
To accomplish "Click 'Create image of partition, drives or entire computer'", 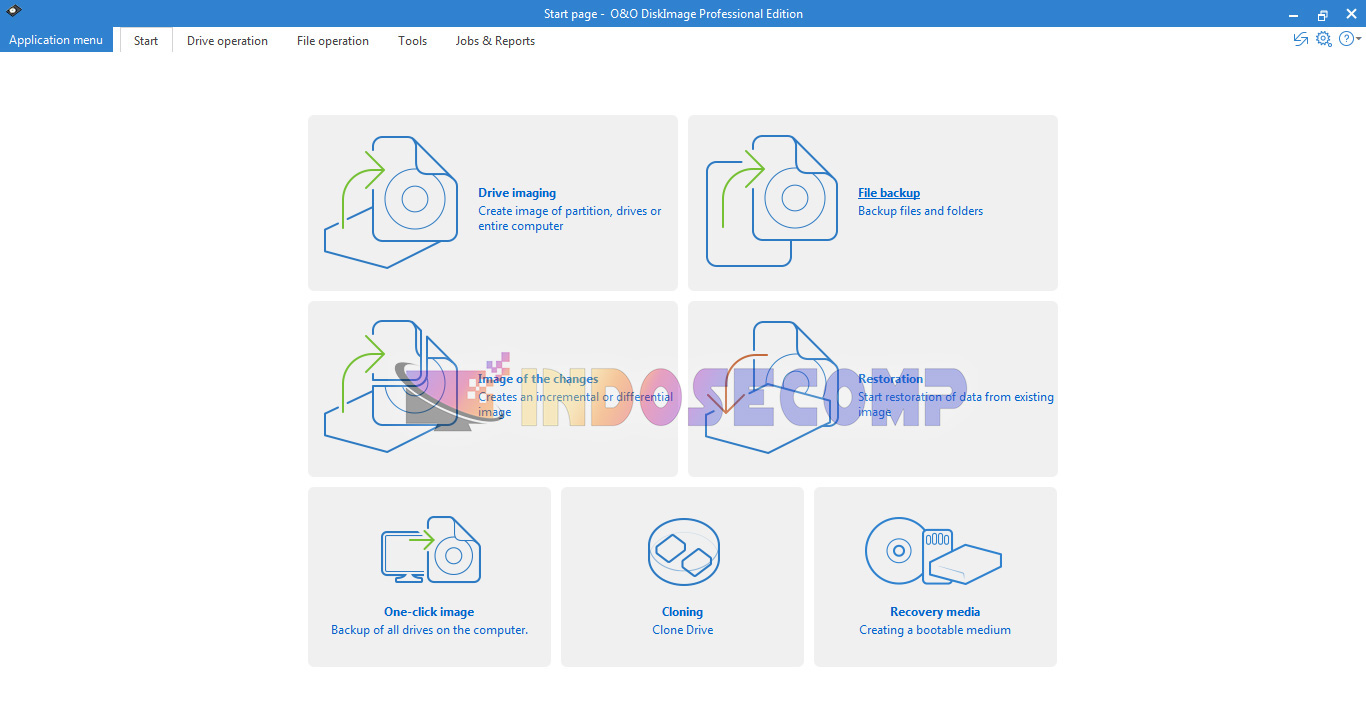I will point(569,218).
